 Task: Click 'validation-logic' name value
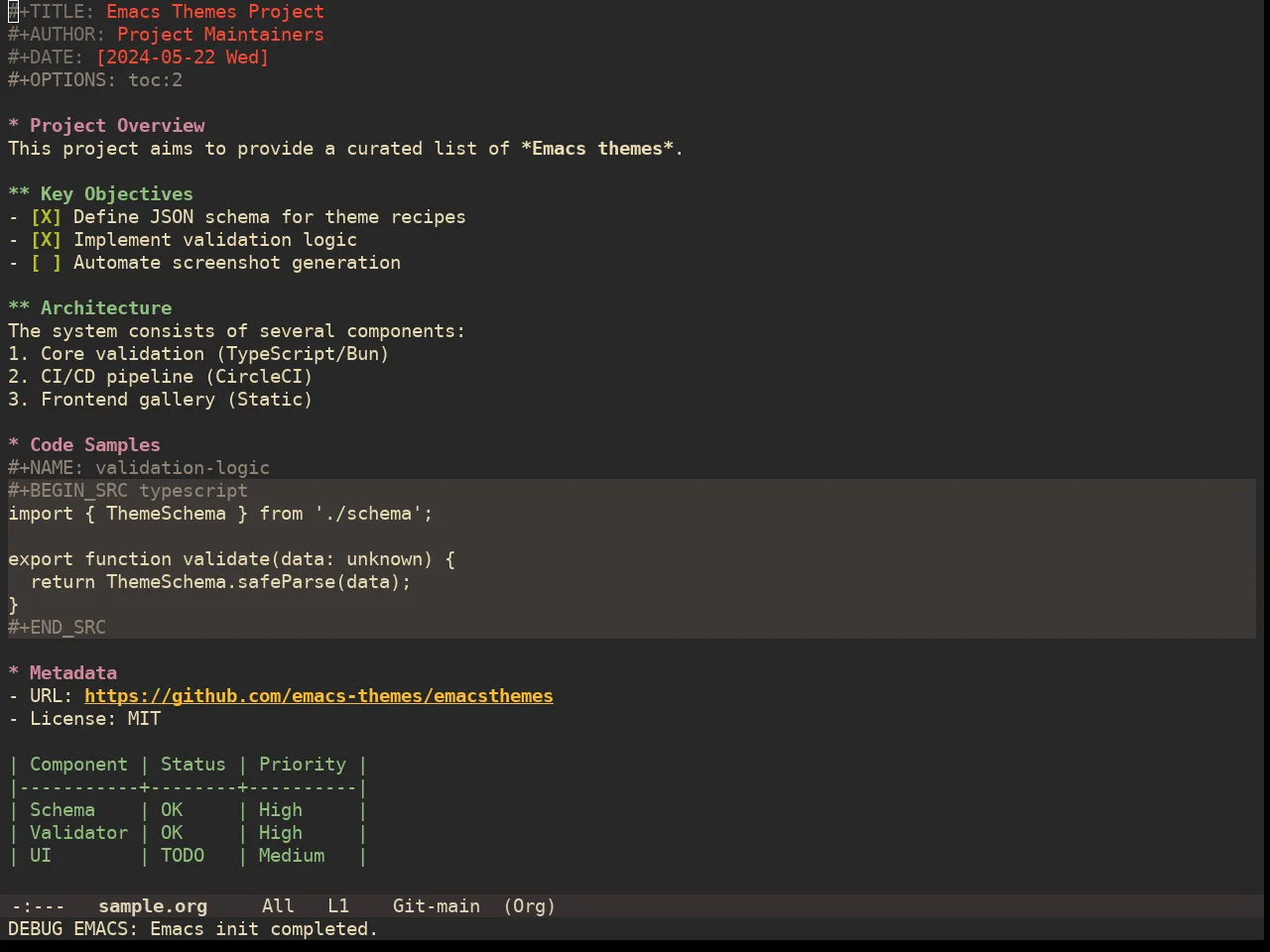(183, 468)
